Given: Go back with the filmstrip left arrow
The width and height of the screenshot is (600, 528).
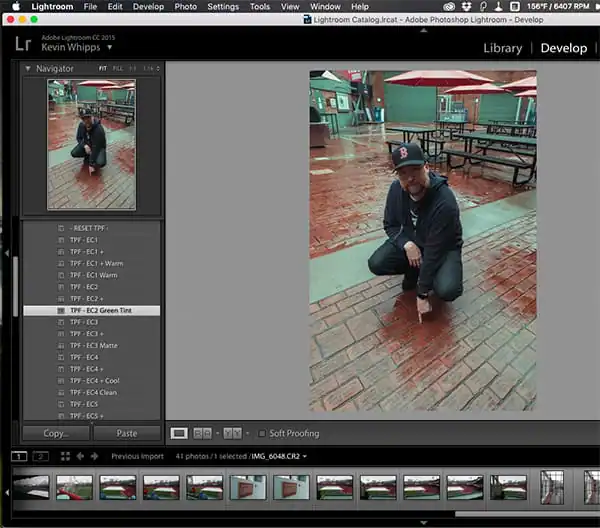Looking at the screenshot, I should click(80, 456).
